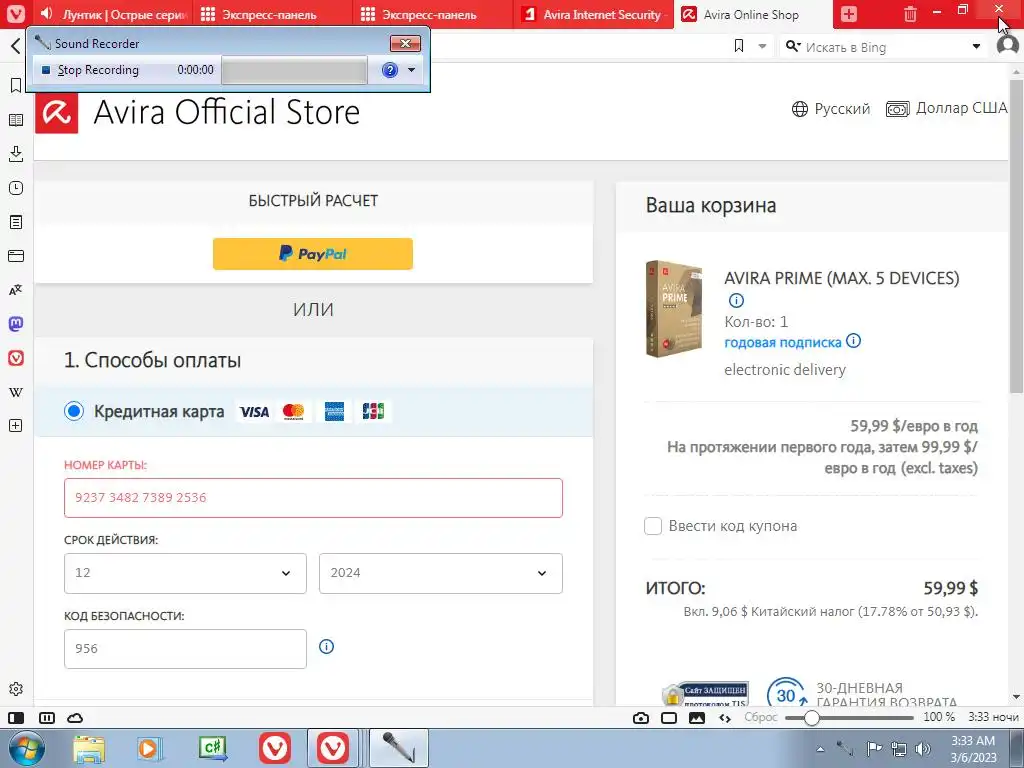Open the History panel clock icon
Viewport: 1024px width, 768px height.
(x=16, y=188)
